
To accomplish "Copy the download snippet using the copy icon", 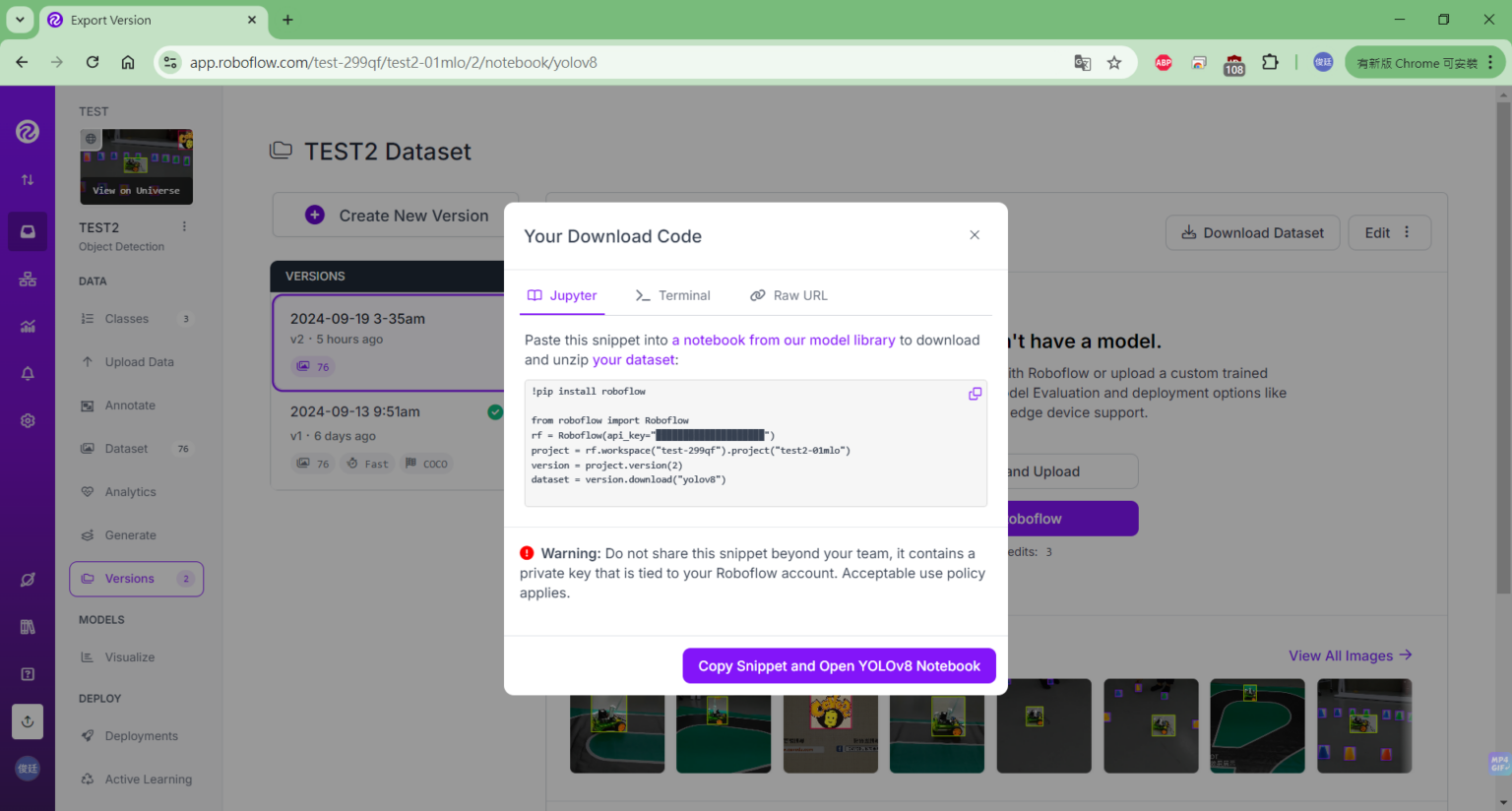I will point(975,393).
